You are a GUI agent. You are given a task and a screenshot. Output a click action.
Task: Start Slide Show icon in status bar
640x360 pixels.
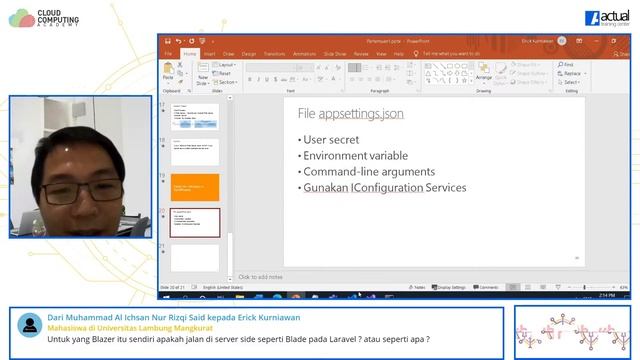pos(558,287)
